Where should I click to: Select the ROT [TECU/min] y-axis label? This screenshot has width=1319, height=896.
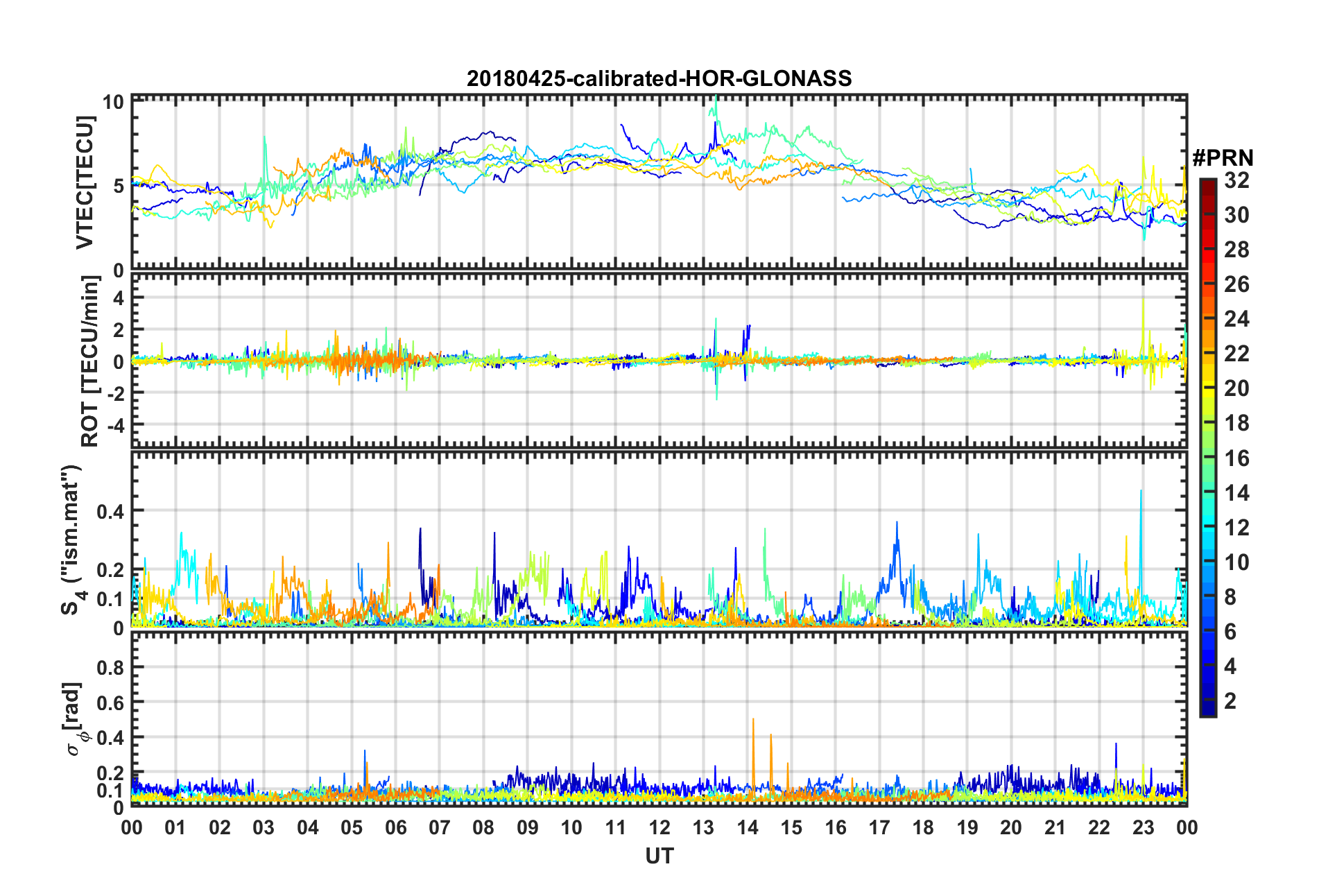point(89,361)
